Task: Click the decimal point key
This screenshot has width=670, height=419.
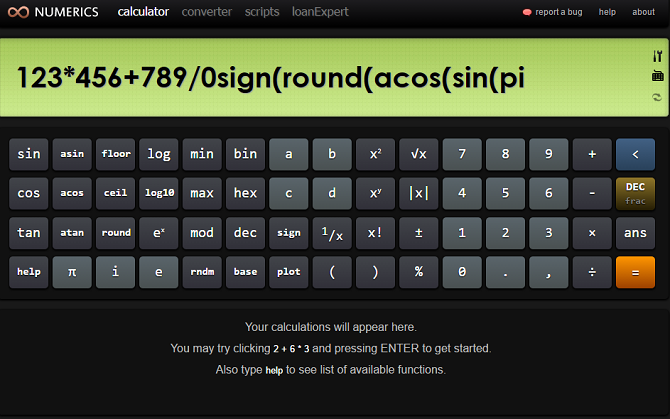Action: [x=505, y=272]
